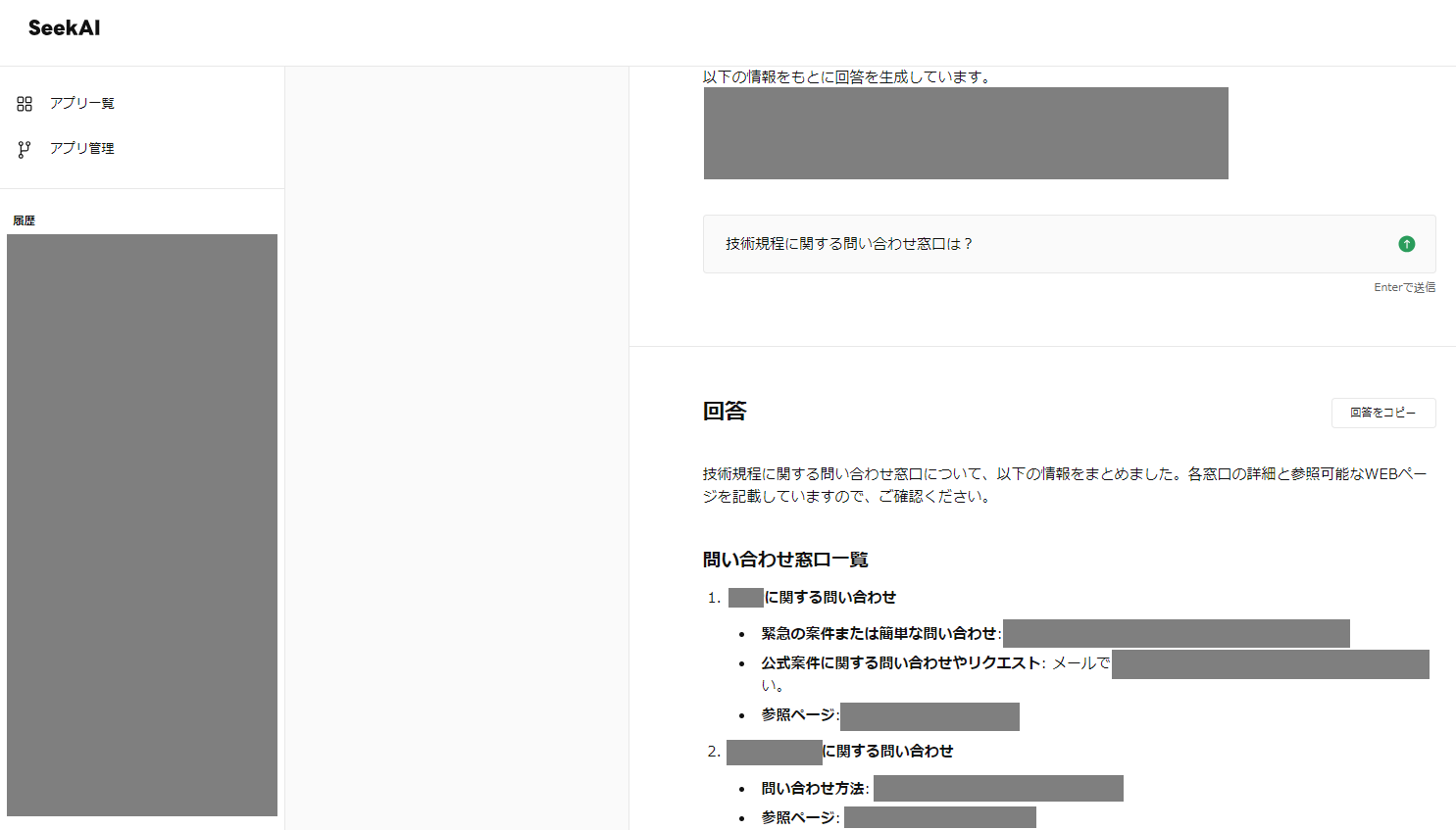Select the アプリ管理 branch icon
This screenshot has height=830, width=1456.
pos(24,148)
